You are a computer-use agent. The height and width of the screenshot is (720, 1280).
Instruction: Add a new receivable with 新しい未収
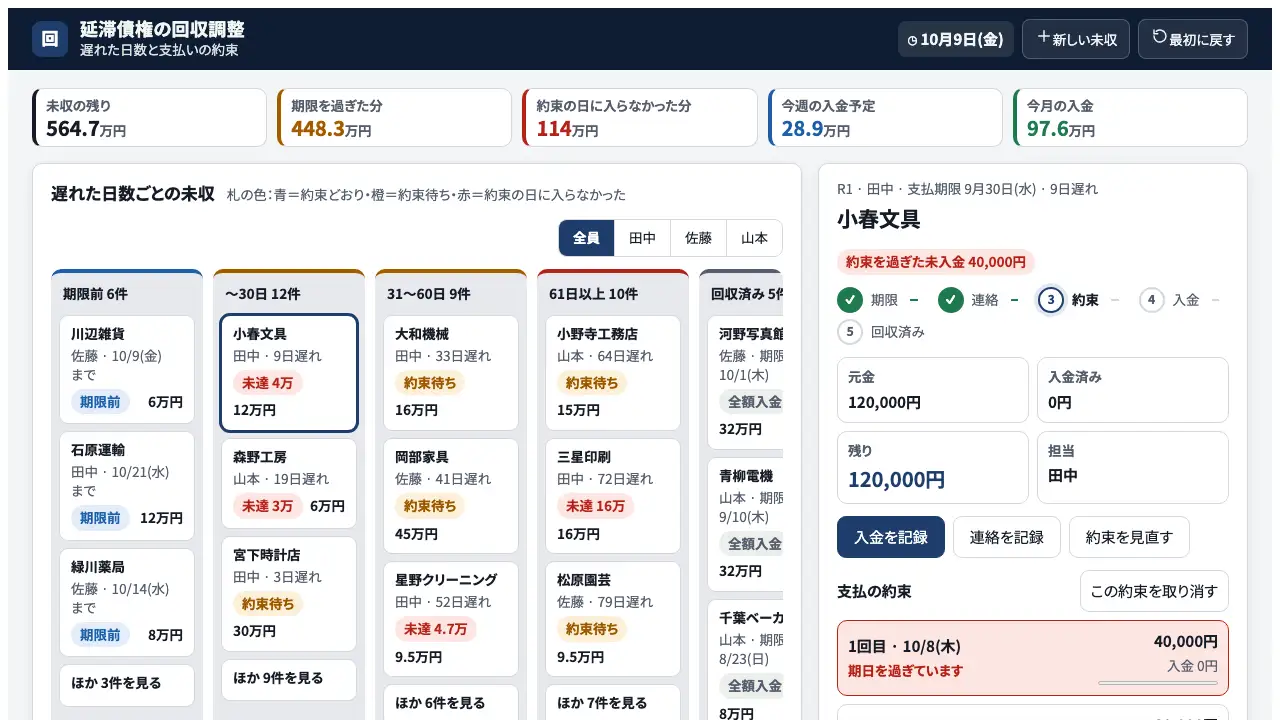click(1076, 39)
